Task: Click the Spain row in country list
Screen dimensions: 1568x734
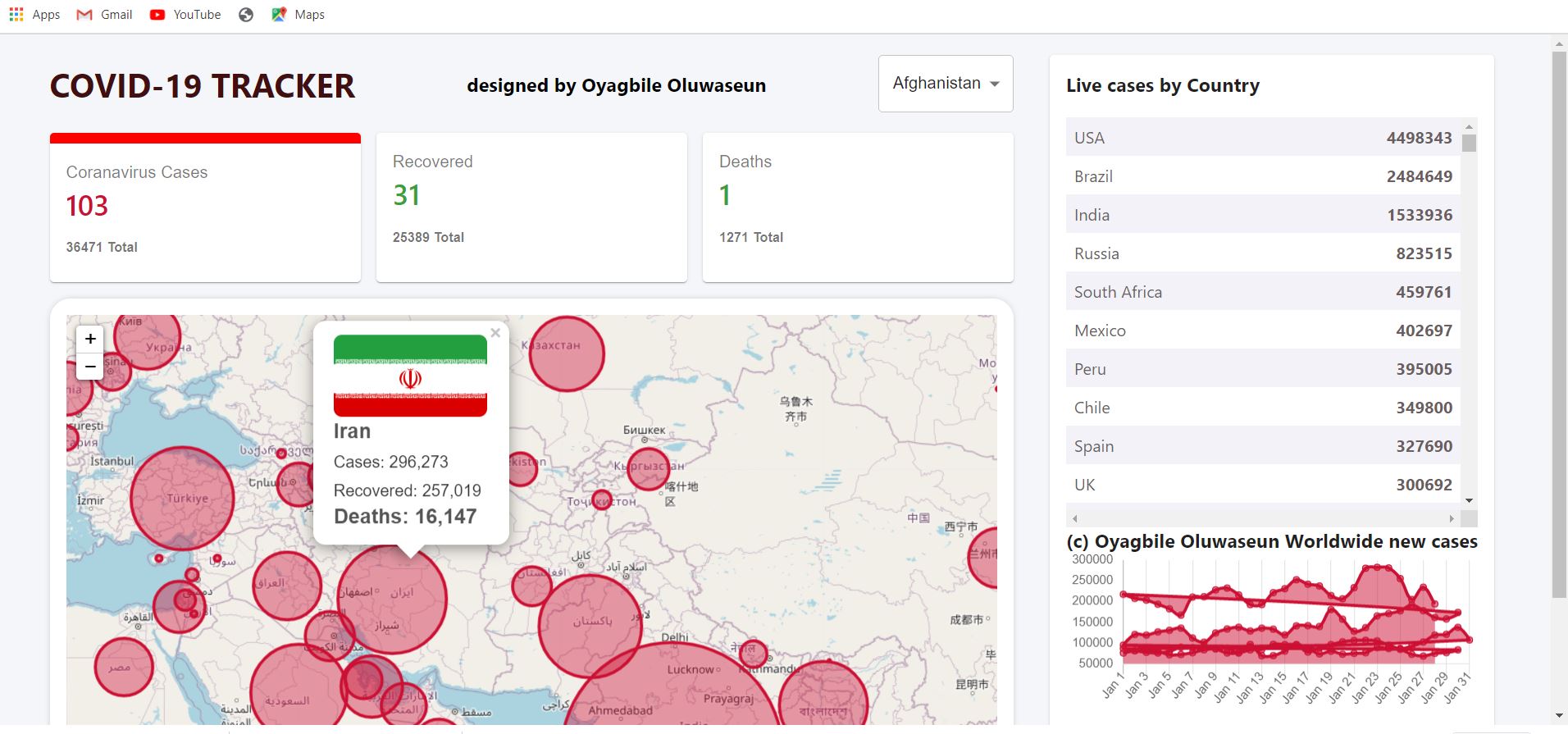Action: (x=1263, y=446)
